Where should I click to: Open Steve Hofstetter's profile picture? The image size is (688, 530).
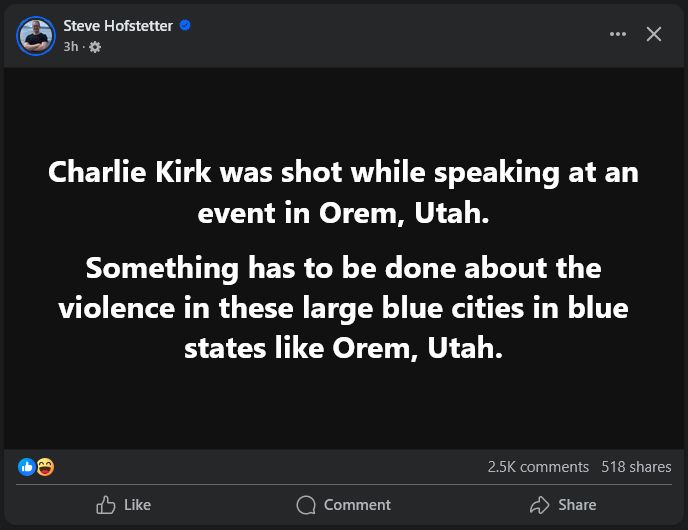36,35
